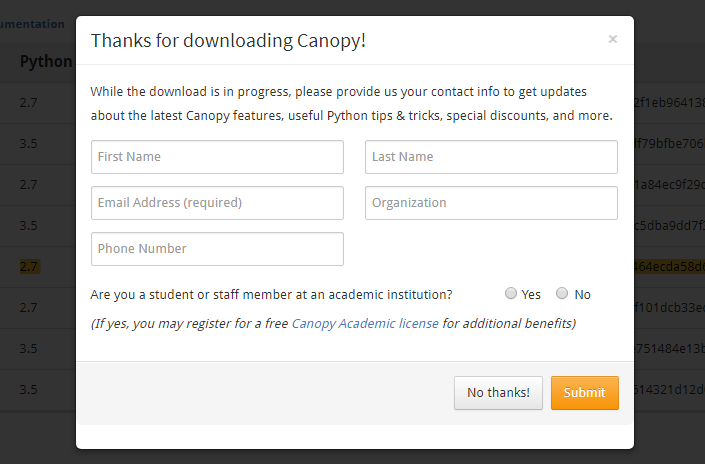
Task: Click the partially hidden Documentation link in background
Action: click(x=32, y=24)
